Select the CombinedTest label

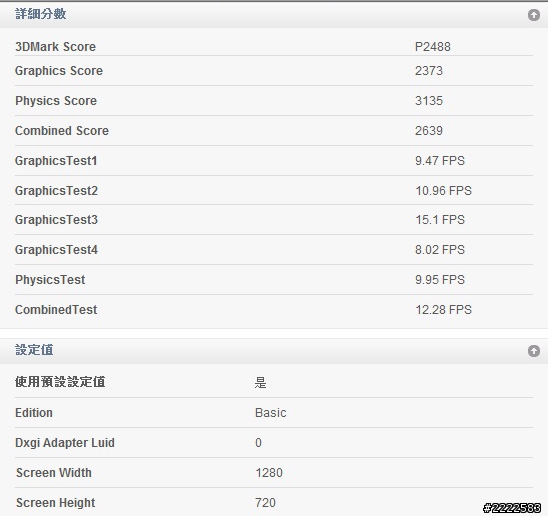tap(56, 310)
